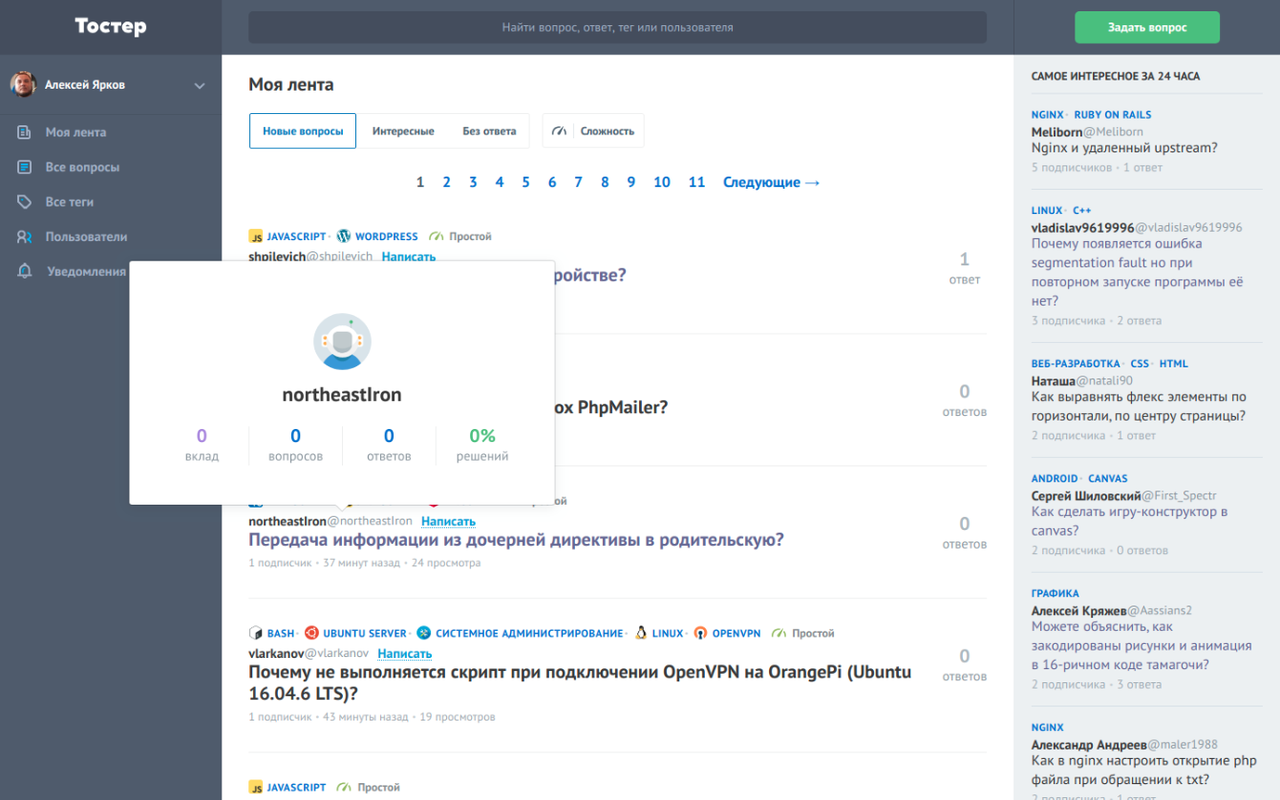Click Написать next to shpilevich

409,257
